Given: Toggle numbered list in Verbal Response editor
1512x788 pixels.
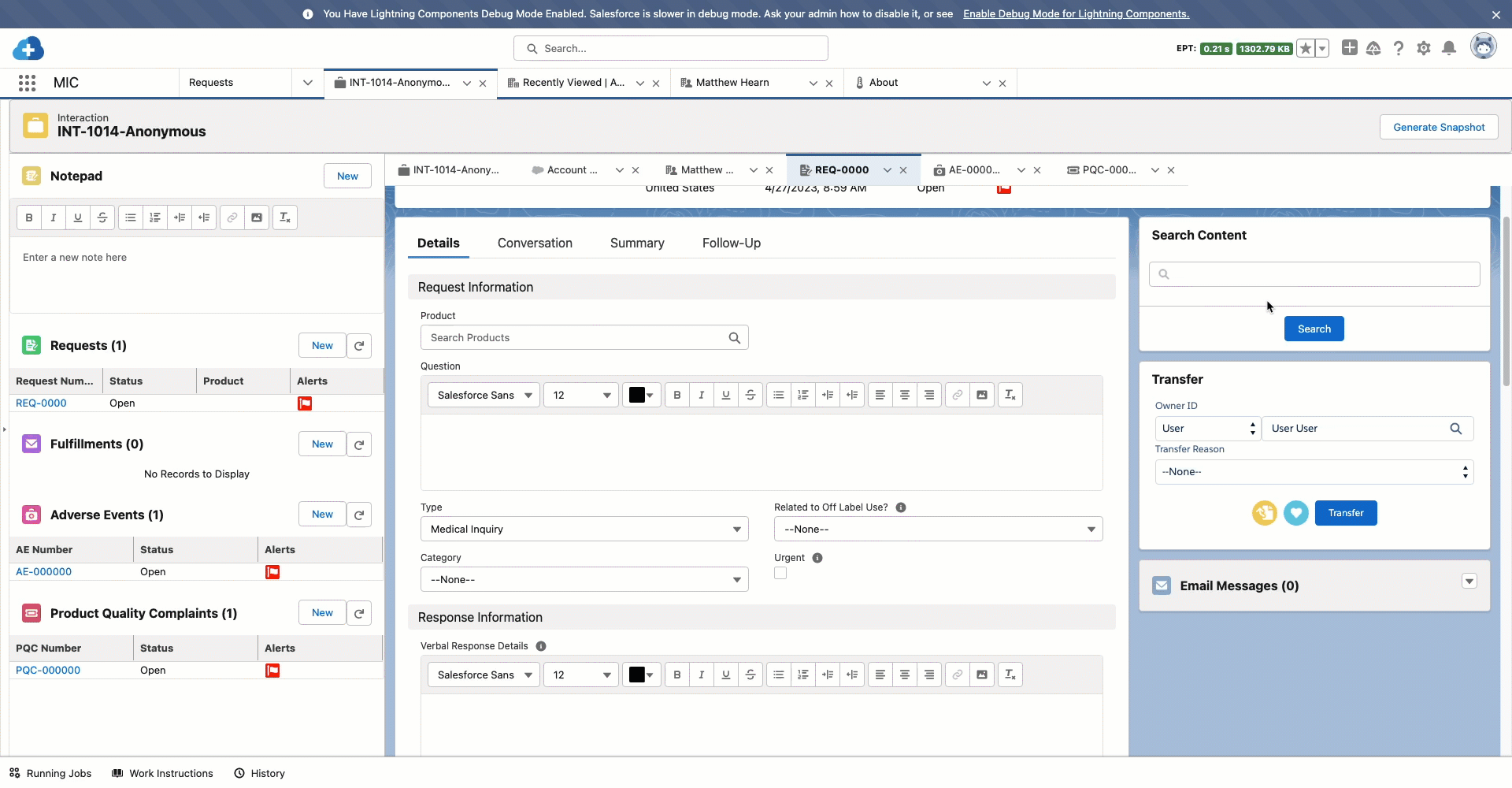Looking at the screenshot, I should tap(802, 675).
